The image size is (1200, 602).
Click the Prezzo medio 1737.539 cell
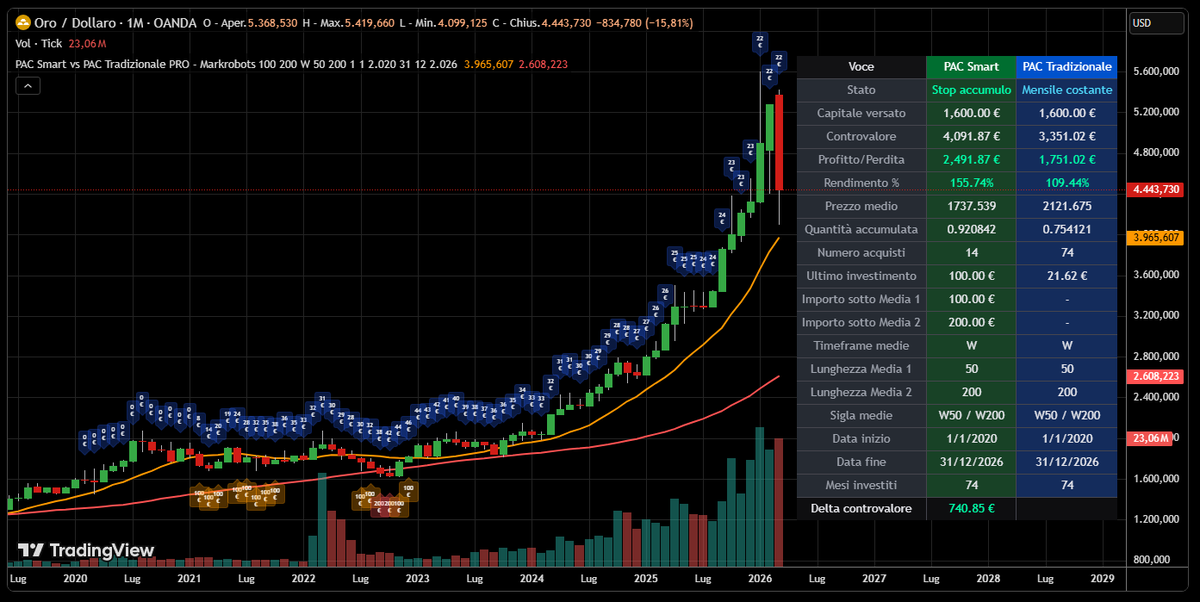(971, 206)
